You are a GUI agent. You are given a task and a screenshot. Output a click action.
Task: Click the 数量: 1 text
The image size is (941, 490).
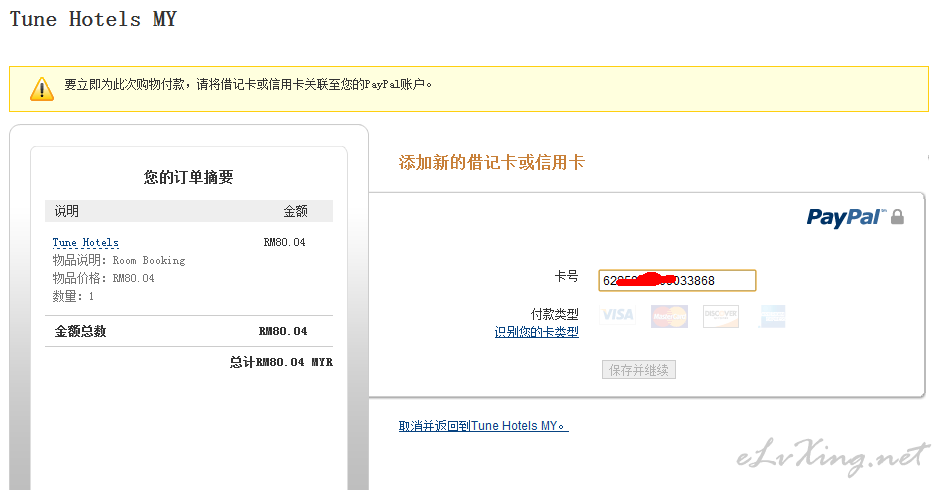[x=73, y=297]
